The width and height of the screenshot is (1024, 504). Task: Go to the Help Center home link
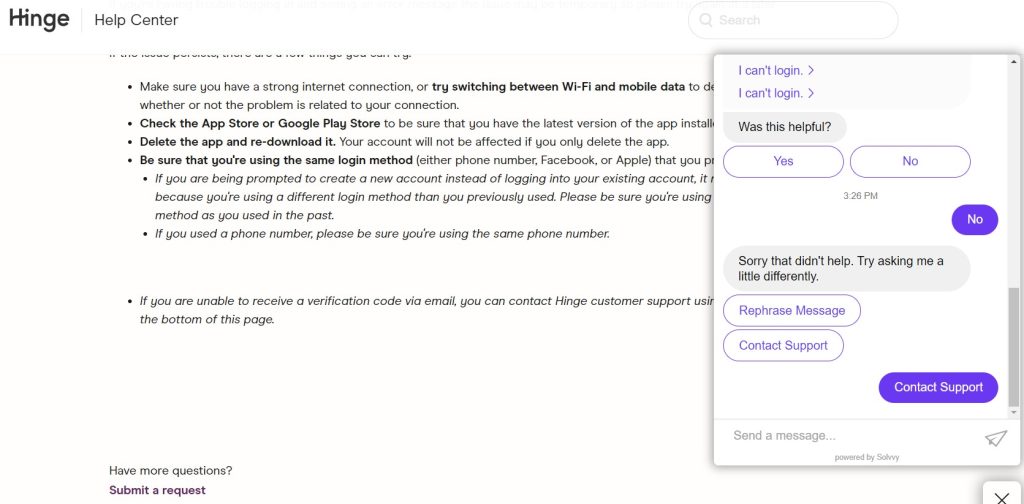pos(136,20)
